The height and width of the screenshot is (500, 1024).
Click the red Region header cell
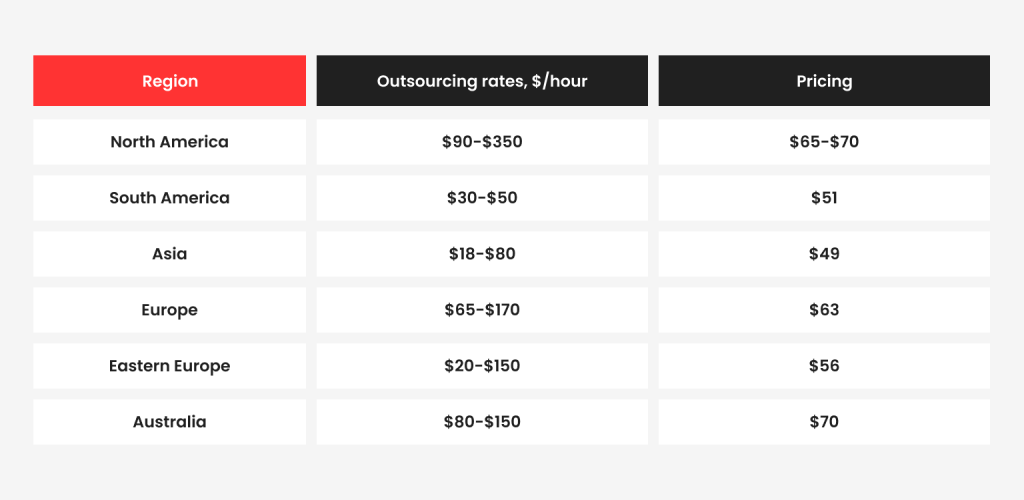click(169, 80)
